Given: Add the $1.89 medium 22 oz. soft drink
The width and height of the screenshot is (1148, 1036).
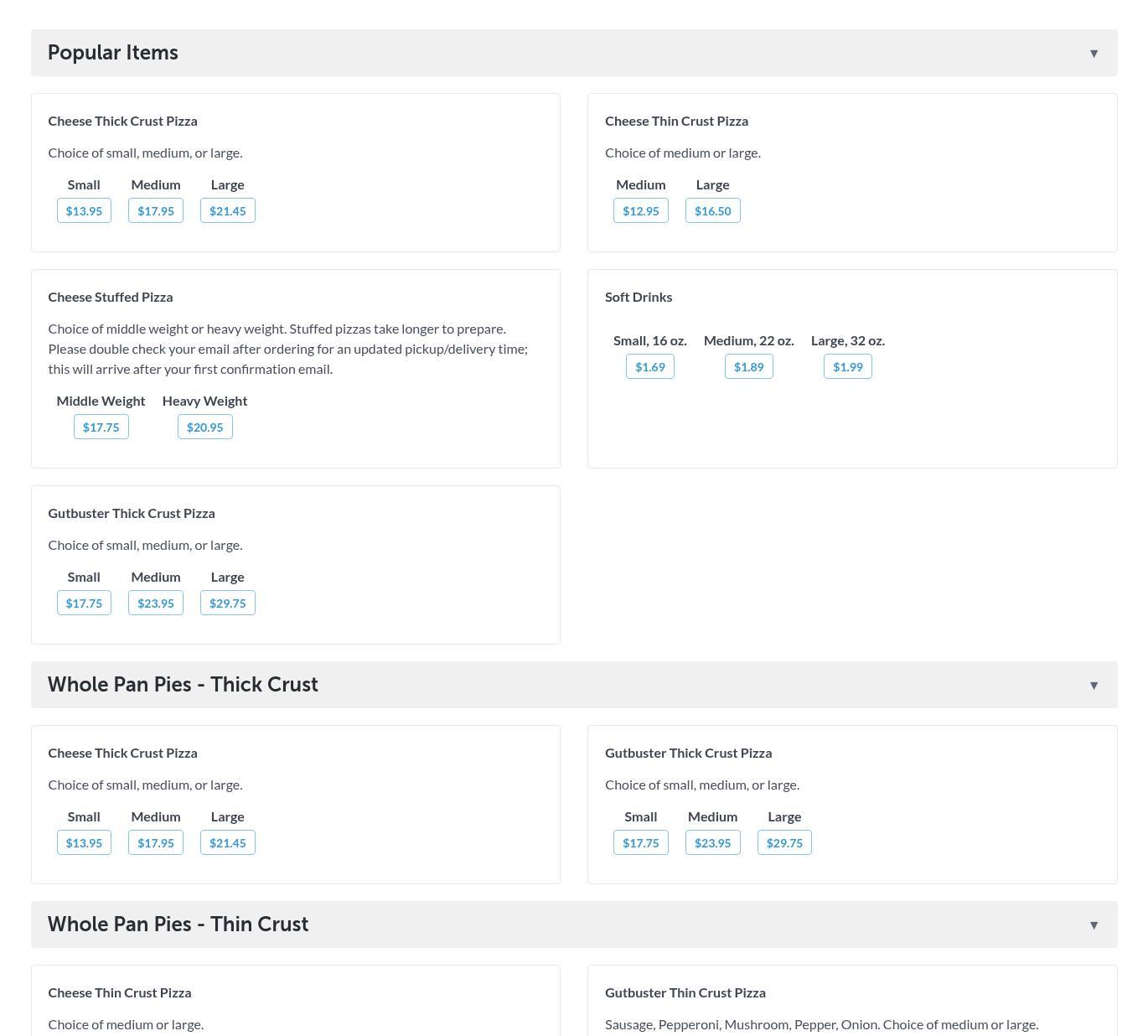Looking at the screenshot, I should (749, 367).
